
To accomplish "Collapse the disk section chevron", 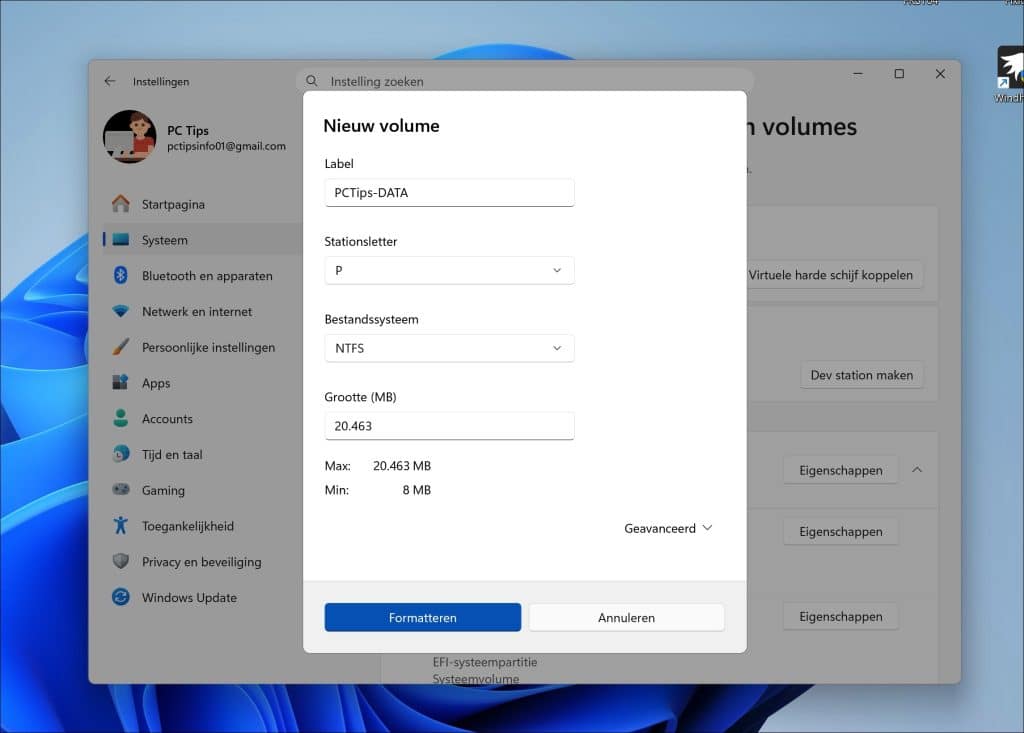I will pos(917,469).
